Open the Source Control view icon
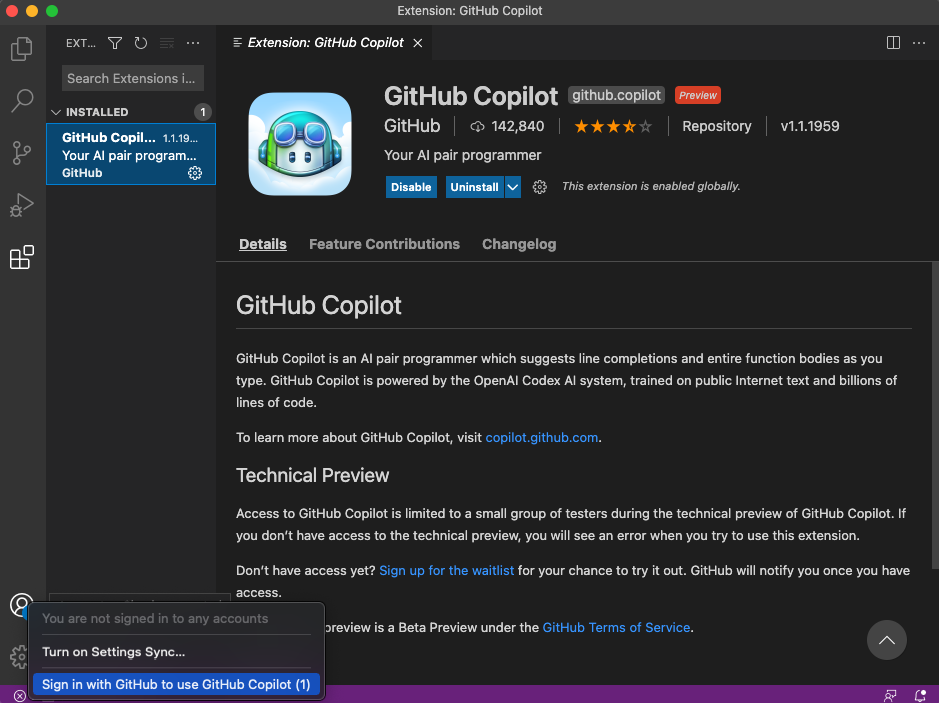Viewport: 939px width, 703px height. tap(22, 153)
